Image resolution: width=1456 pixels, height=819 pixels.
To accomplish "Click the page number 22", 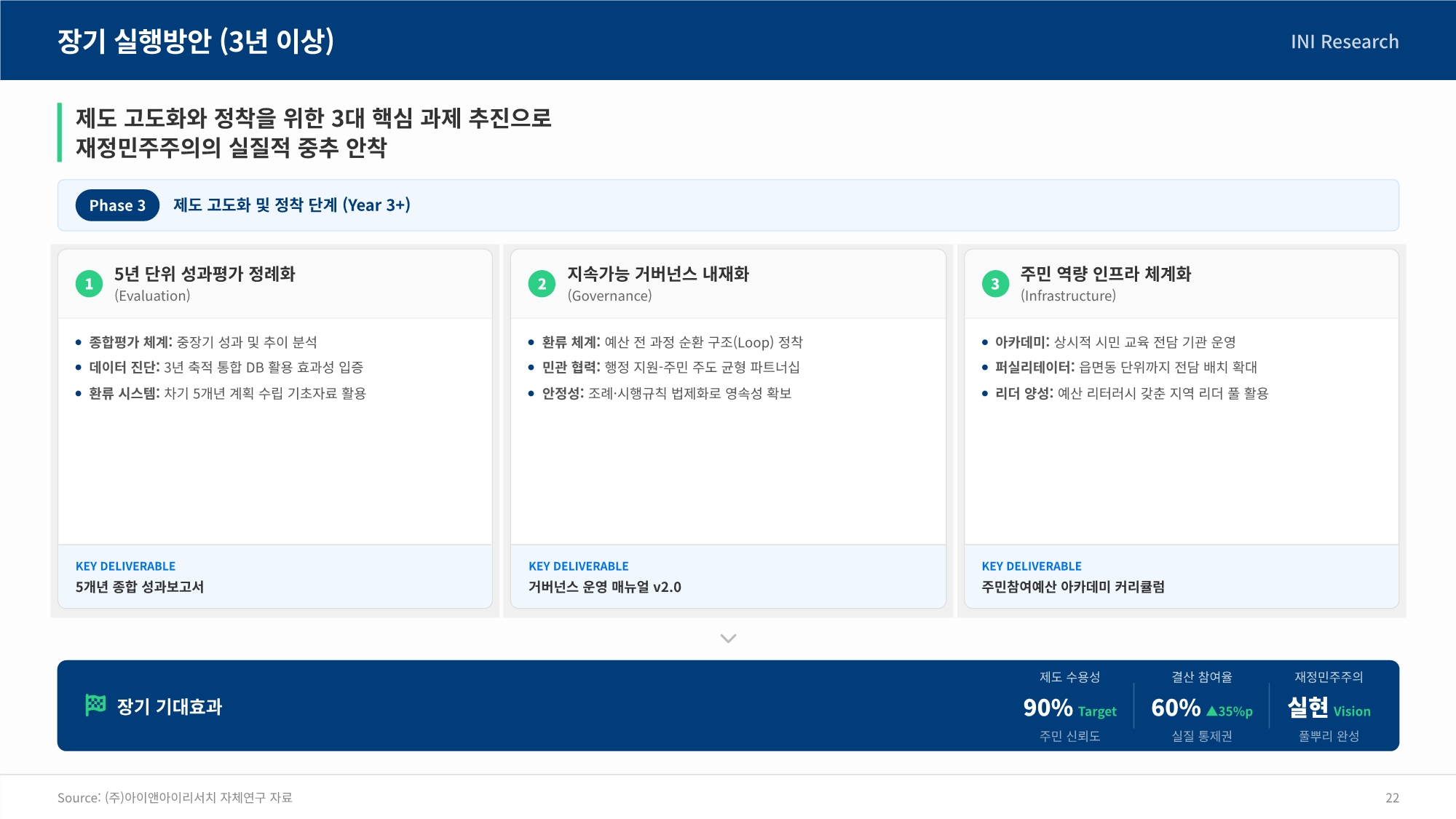I will (1391, 798).
